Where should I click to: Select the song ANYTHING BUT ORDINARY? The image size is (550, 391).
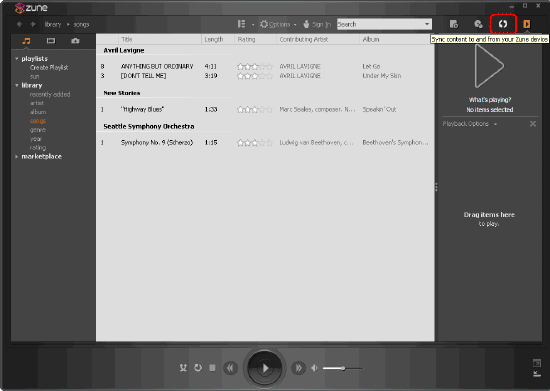pyautogui.click(x=157, y=66)
